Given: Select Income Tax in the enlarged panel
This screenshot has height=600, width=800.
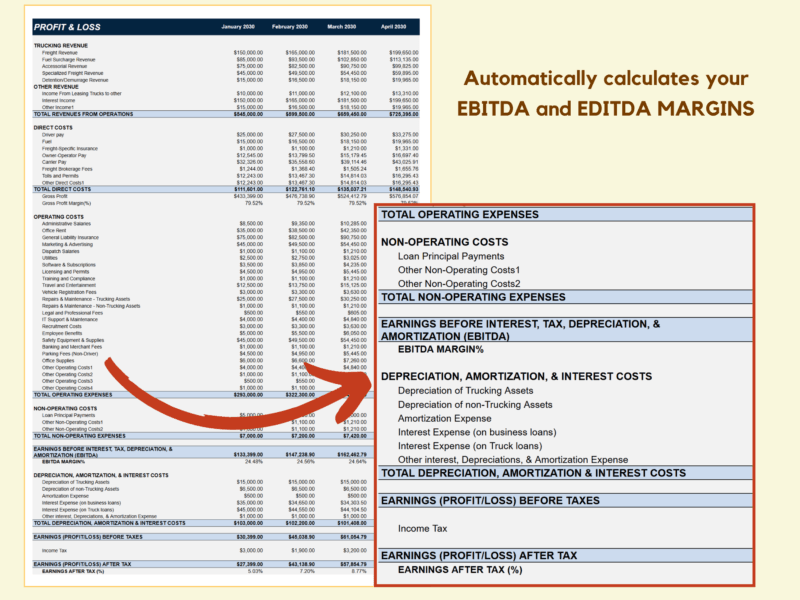Looking at the screenshot, I should (x=422, y=529).
